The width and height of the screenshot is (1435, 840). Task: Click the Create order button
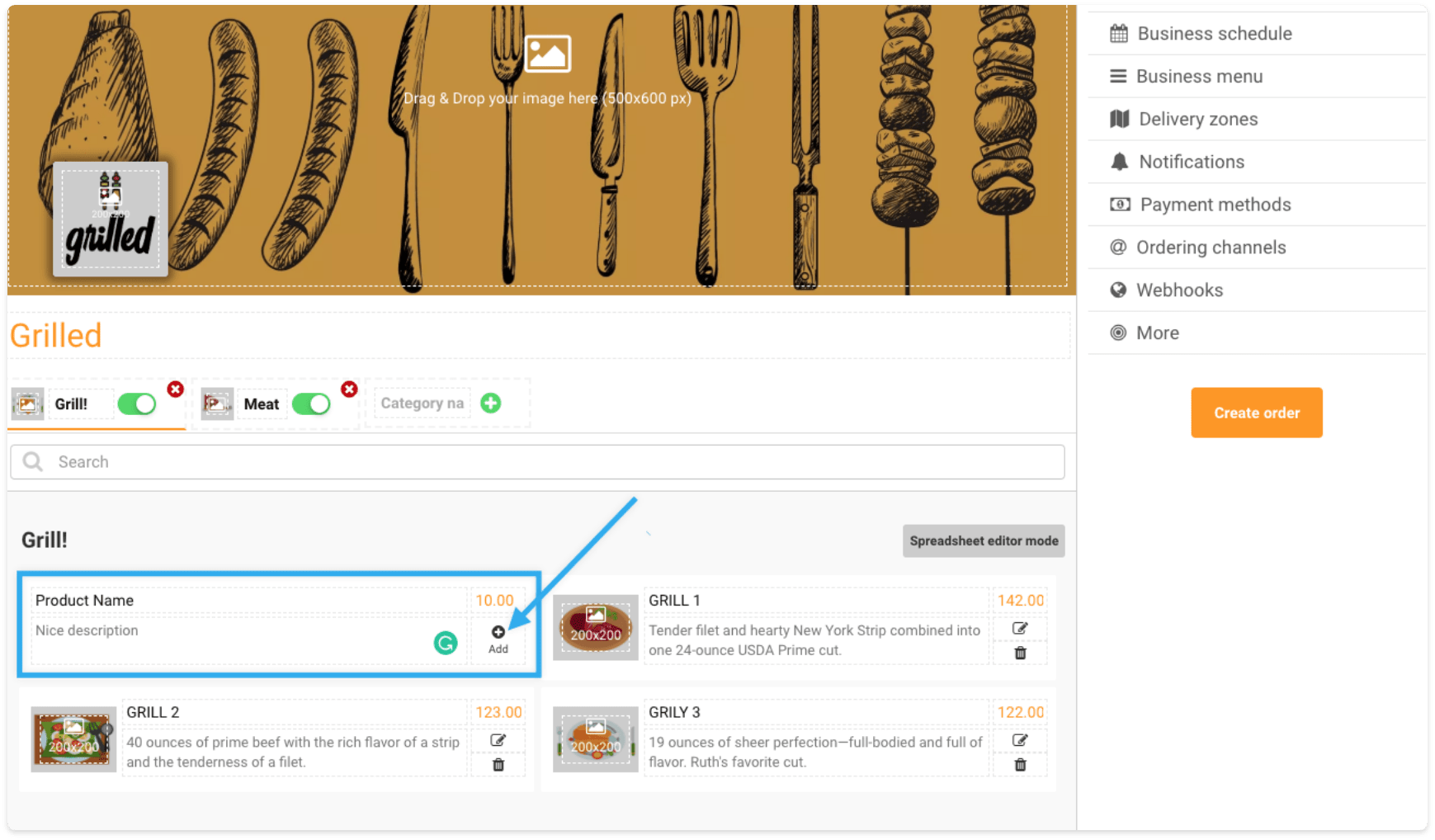point(1256,413)
